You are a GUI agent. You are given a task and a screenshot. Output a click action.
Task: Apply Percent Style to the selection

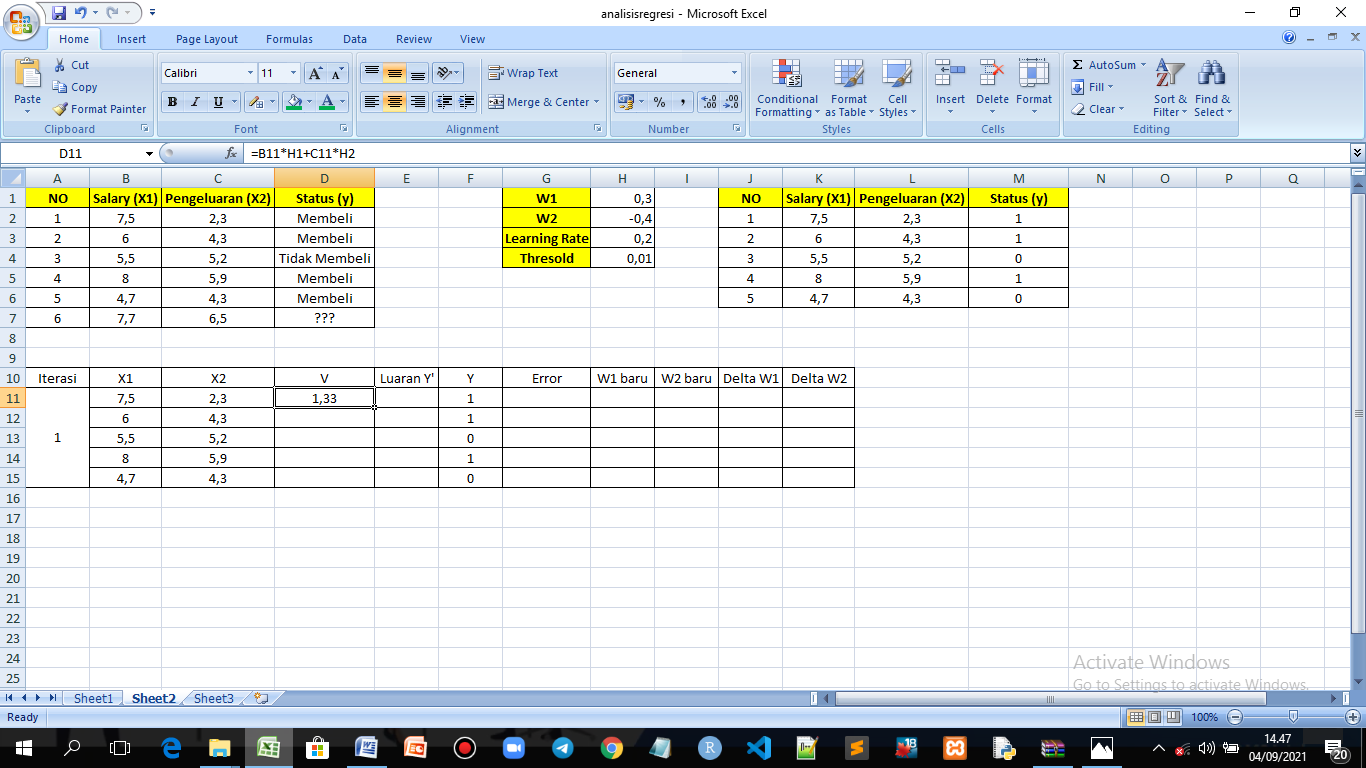pos(657,102)
